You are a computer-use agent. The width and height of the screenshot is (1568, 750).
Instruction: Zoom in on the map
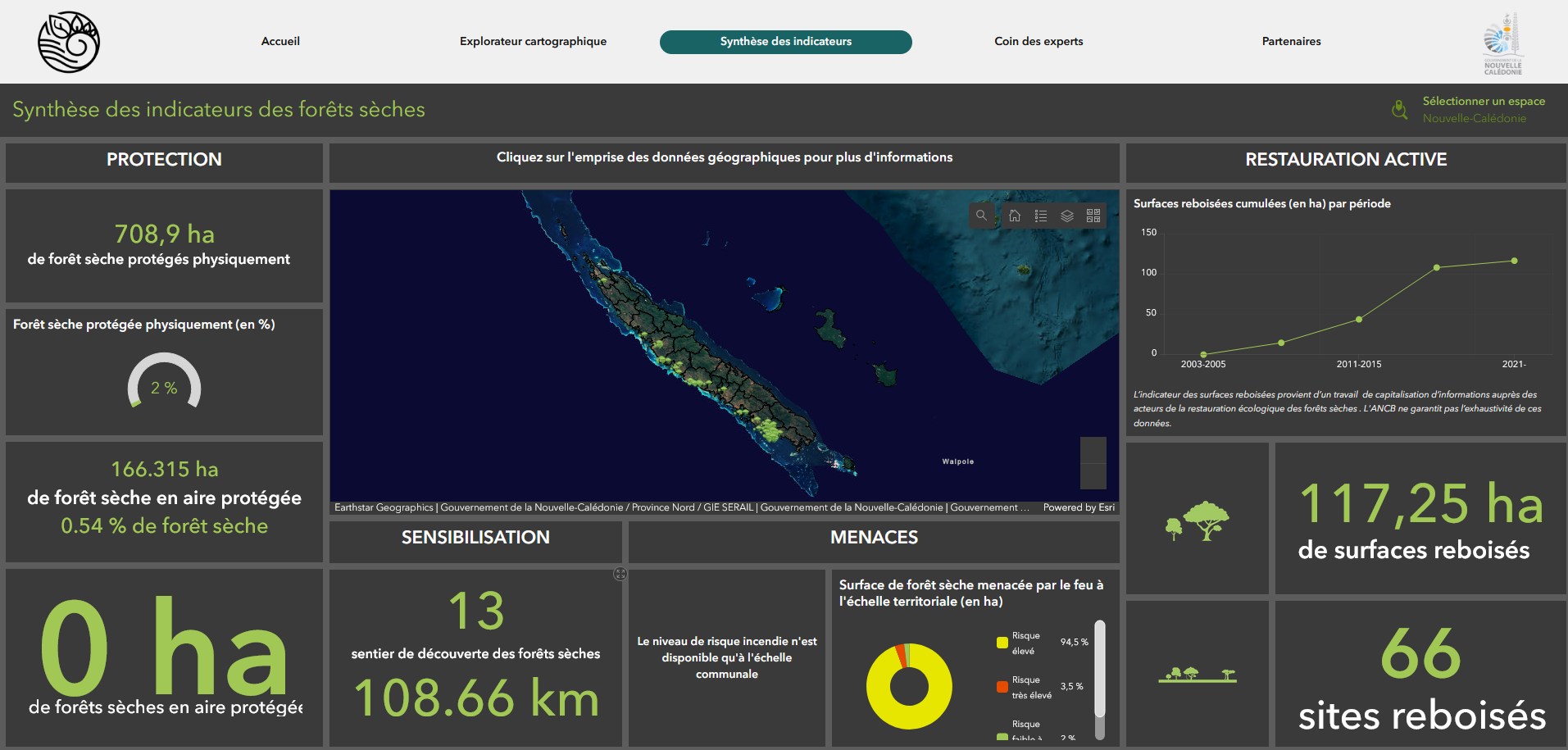[1093, 450]
